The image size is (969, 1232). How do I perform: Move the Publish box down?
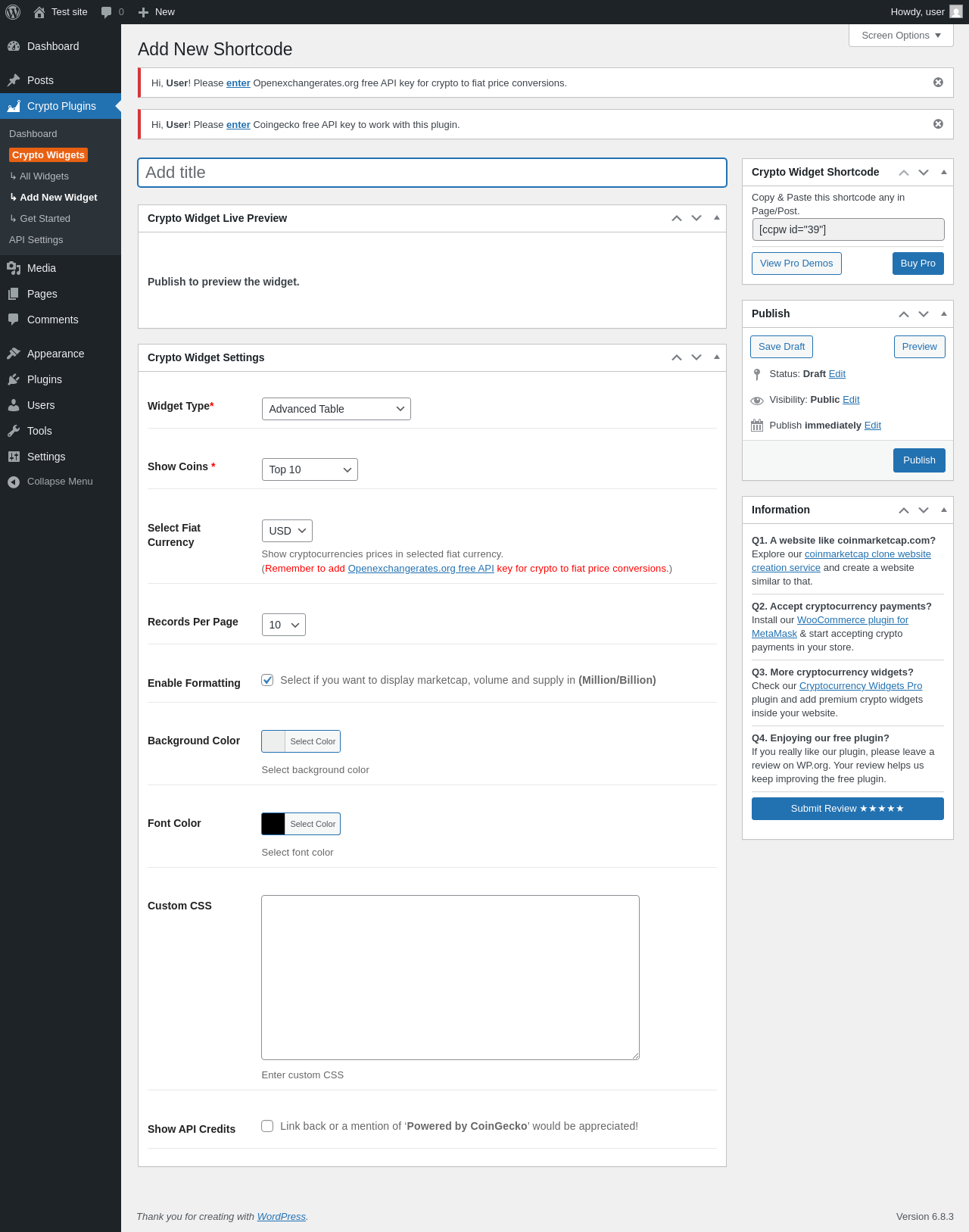tap(924, 314)
